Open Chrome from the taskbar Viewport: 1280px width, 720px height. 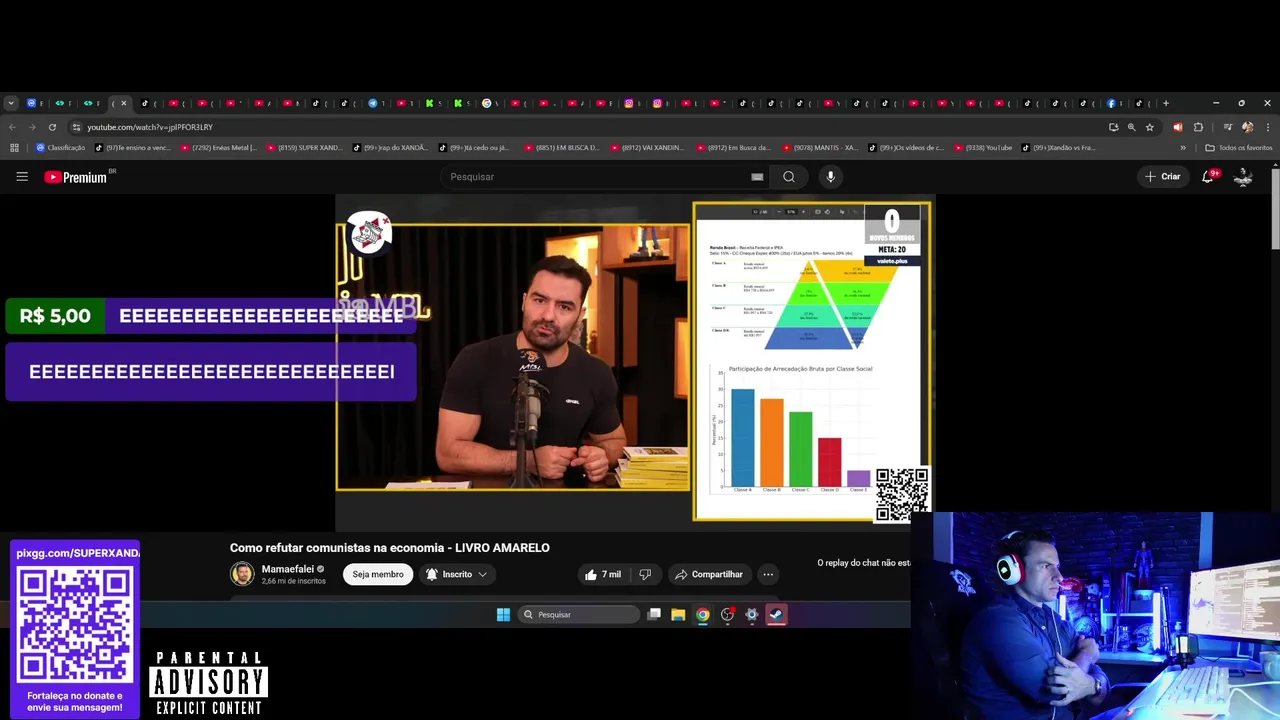click(x=703, y=615)
